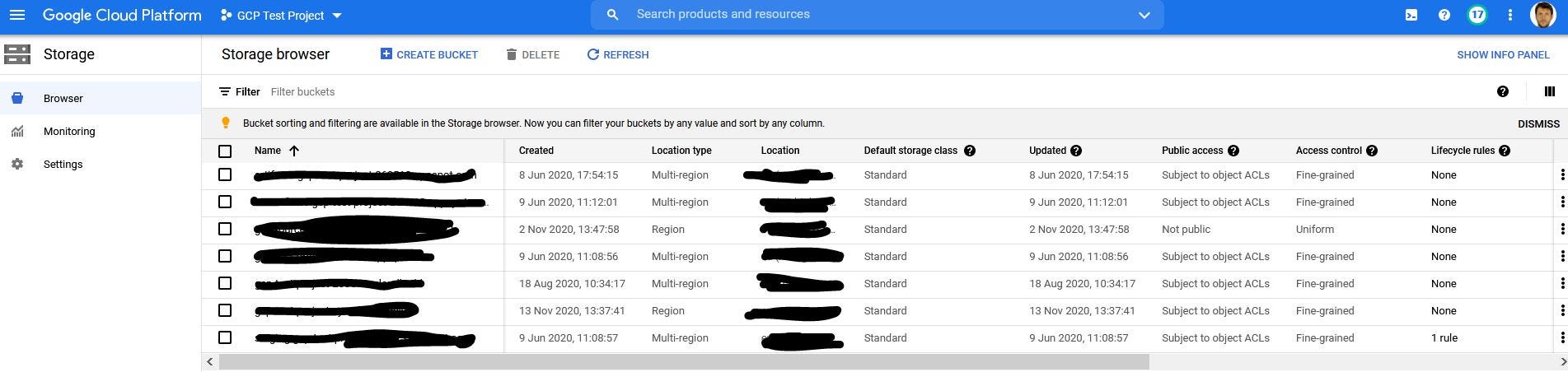
Task: Open the notifications badge showing 17
Action: 1477,15
